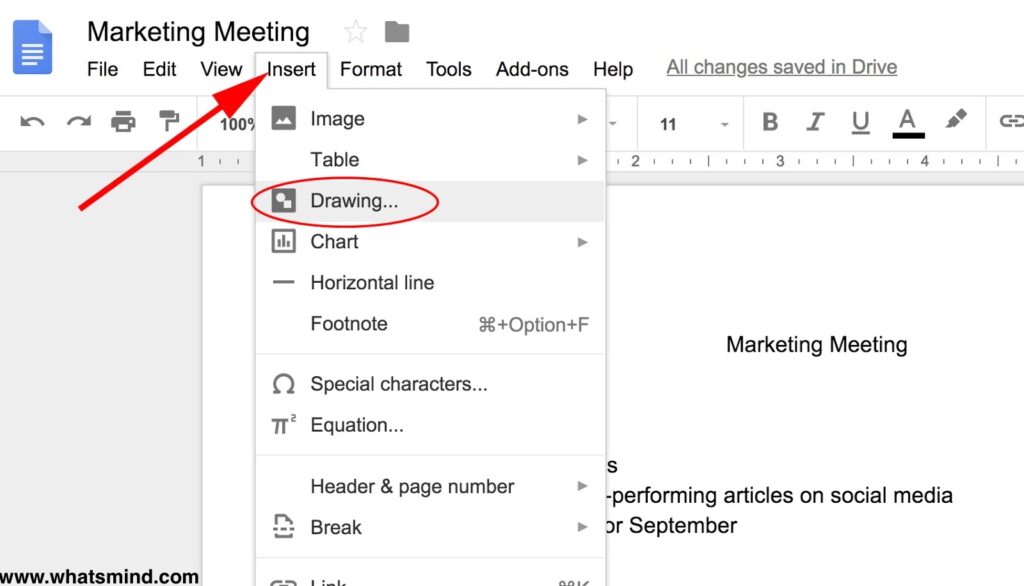Toggle Underline formatting

point(861,123)
